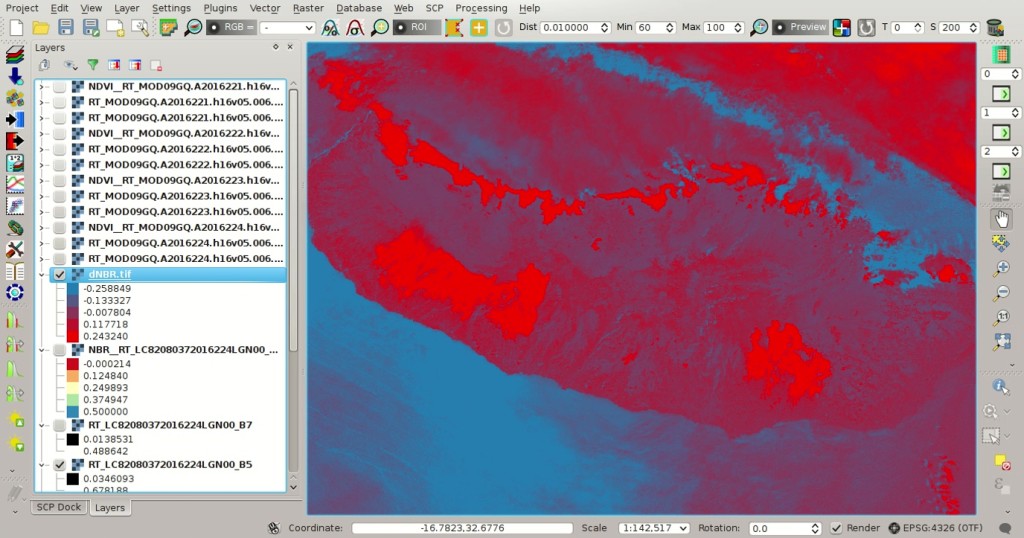Uncheck the RT_LC82080372016224LGN00_B5 layer checkbox
Viewport: 1024px width, 538px height.
[59, 465]
